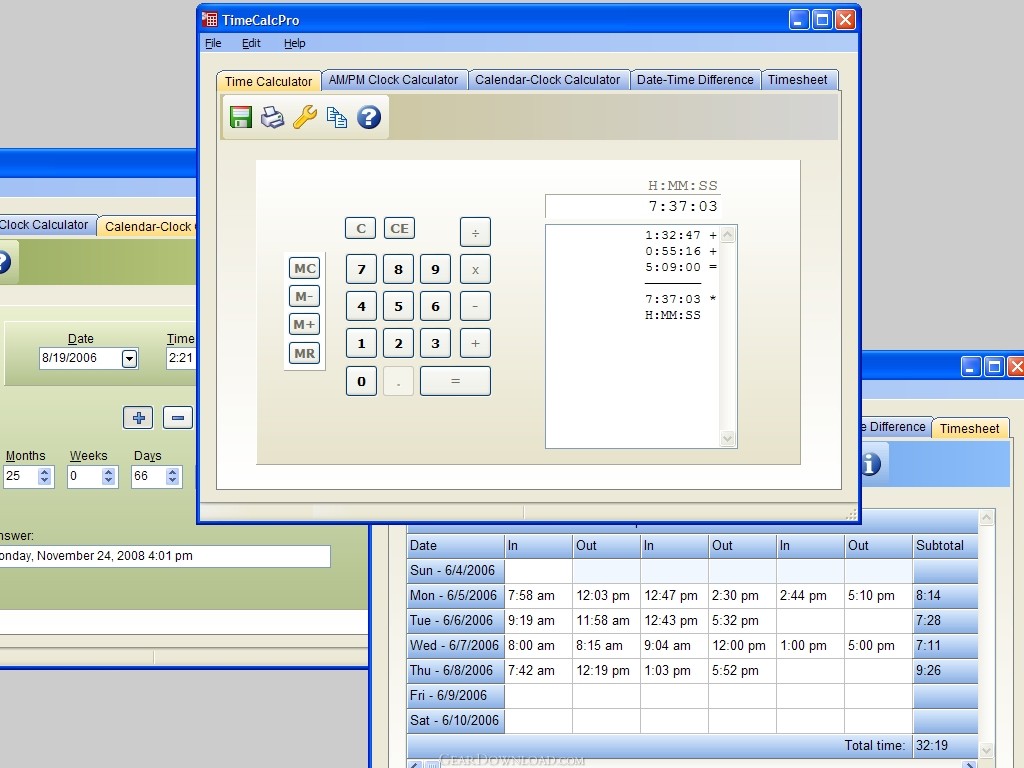Open the Edit menu
1024x768 pixels.
point(251,43)
